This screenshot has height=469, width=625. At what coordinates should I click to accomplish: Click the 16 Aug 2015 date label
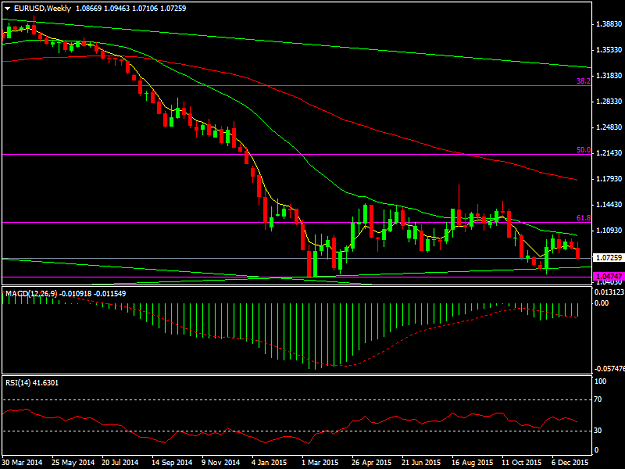(x=472, y=462)
